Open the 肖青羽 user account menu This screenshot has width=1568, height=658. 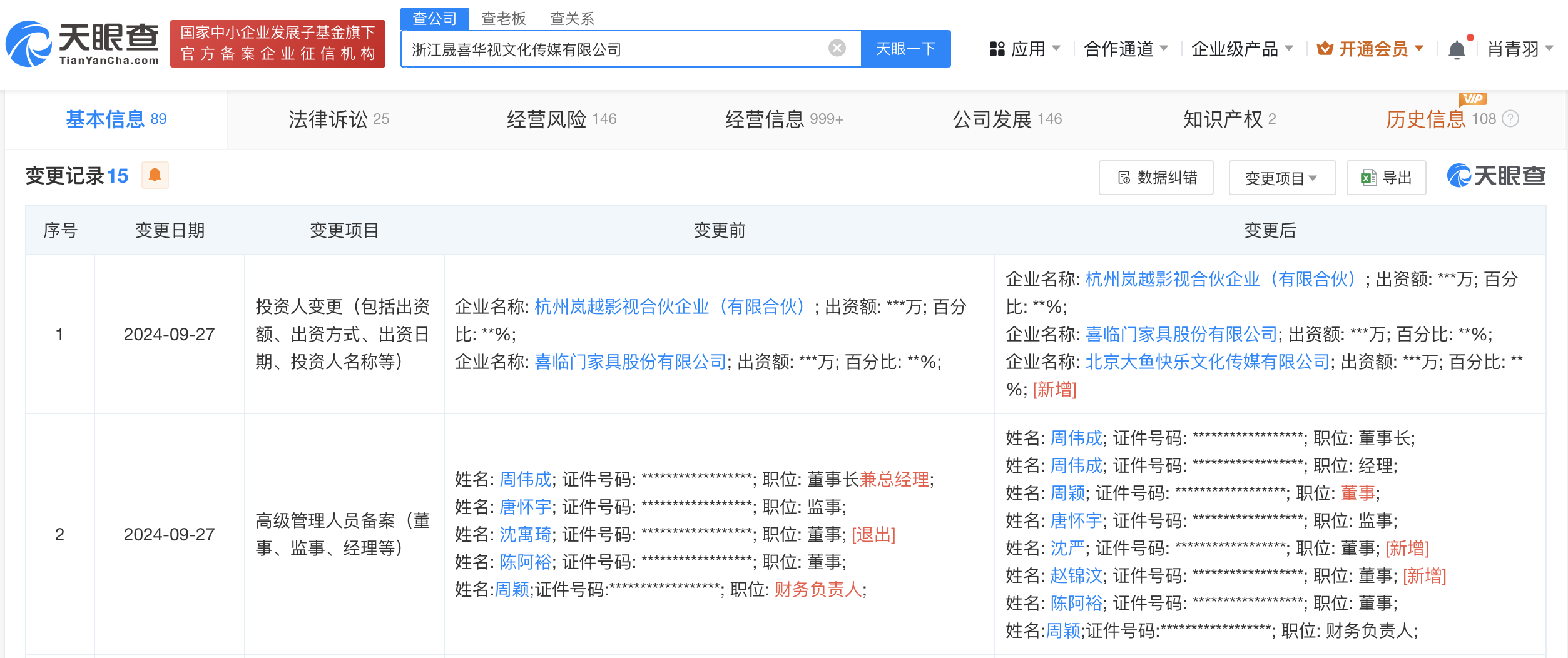(1519, 49)
